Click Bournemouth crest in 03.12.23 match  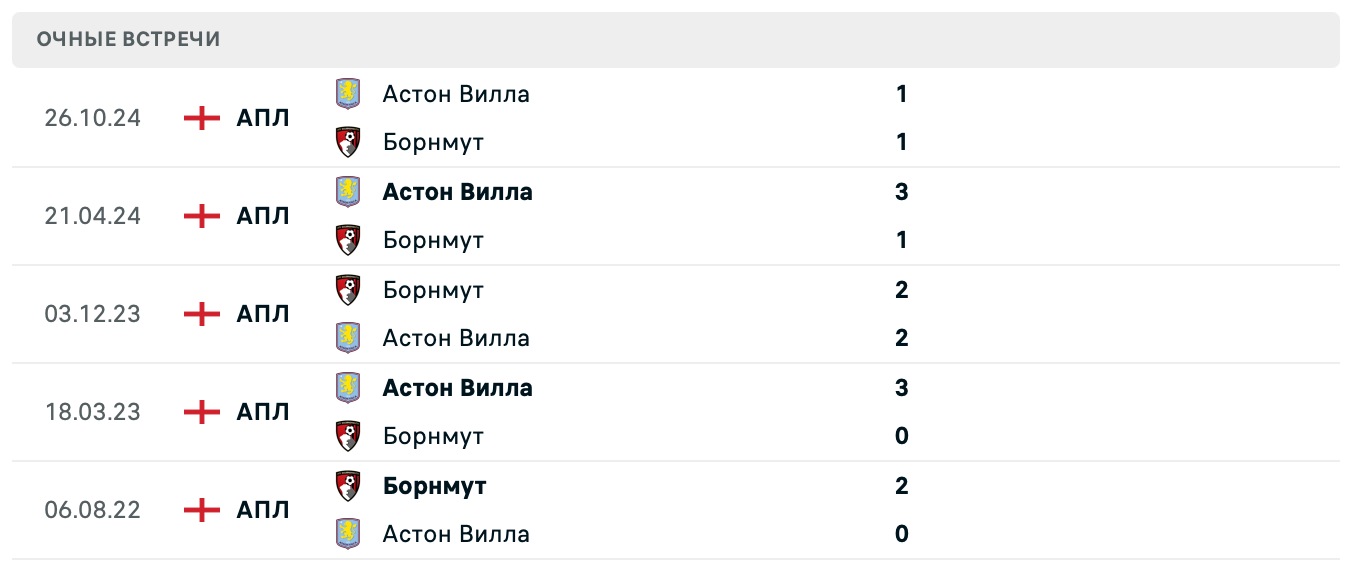(347, 290)
